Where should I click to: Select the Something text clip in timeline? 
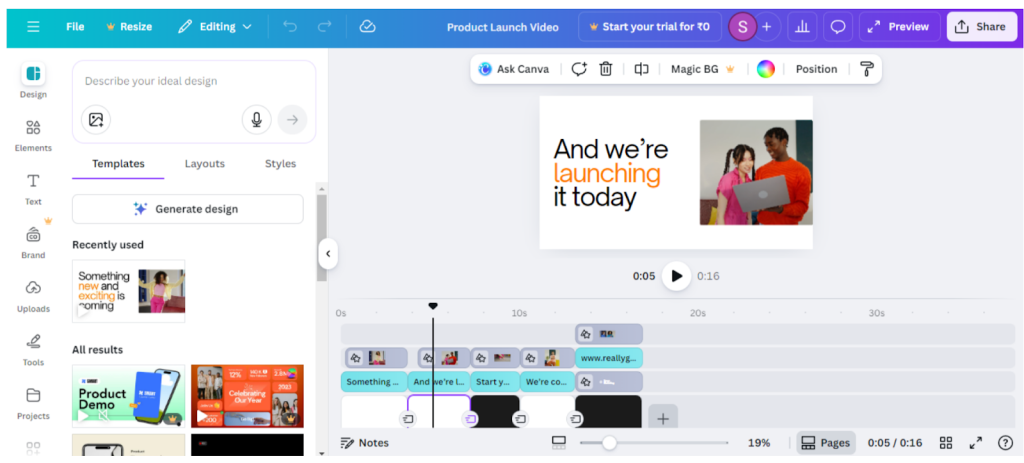(x=374, y=381)
